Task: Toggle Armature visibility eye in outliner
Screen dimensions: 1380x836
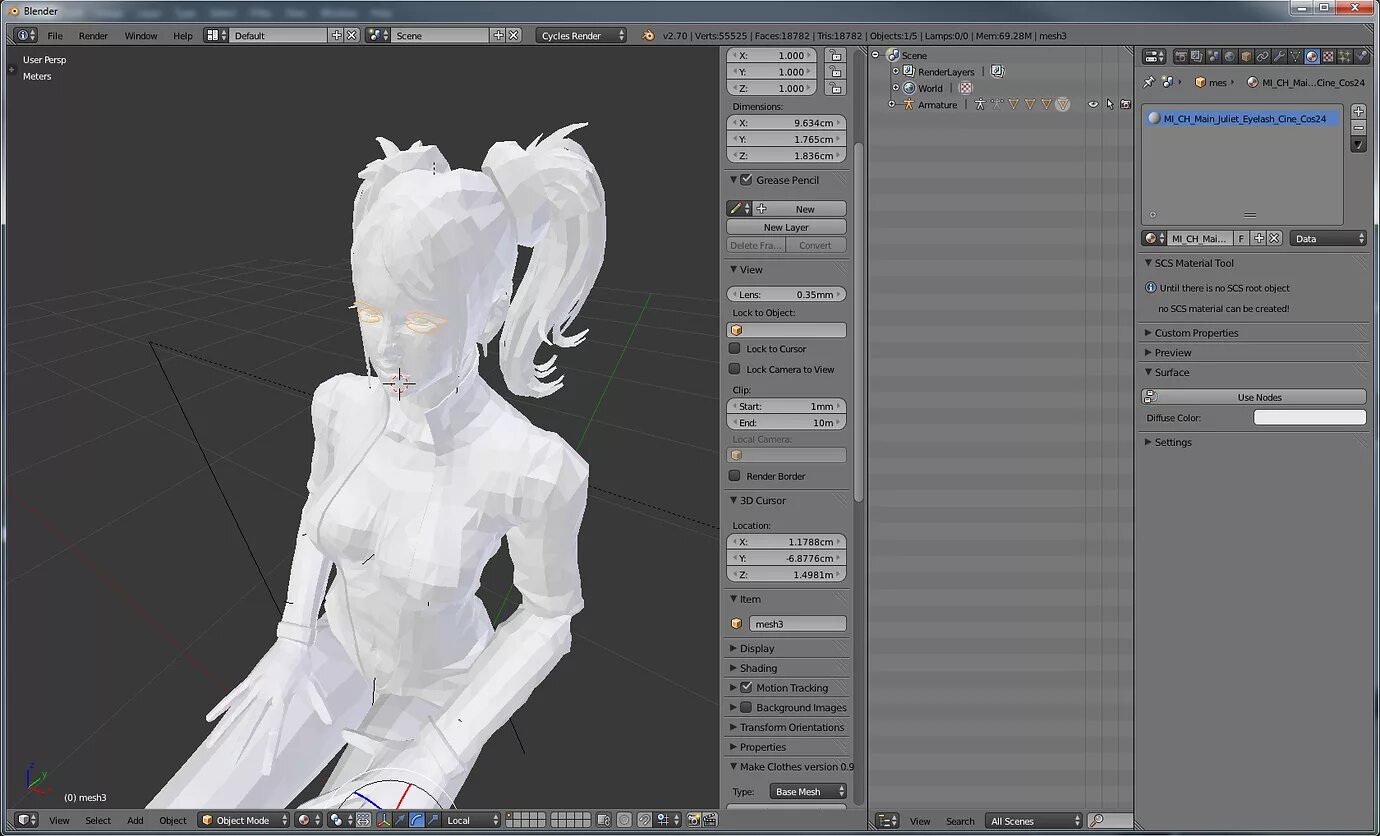Action: click(1093, 104)
